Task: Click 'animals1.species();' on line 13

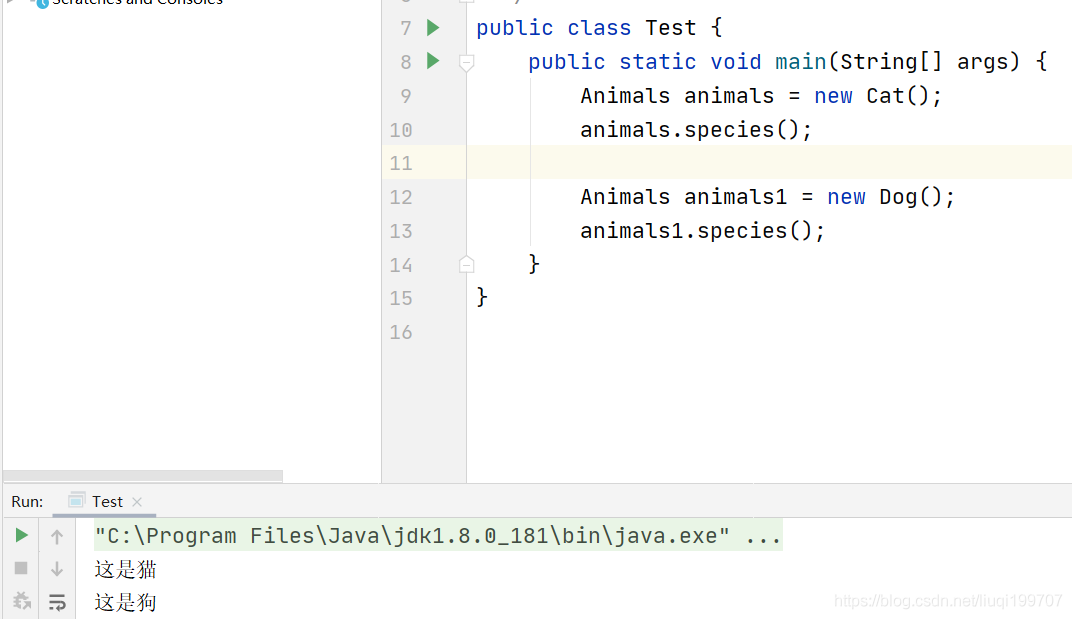Action: click(x=703, y=231)
